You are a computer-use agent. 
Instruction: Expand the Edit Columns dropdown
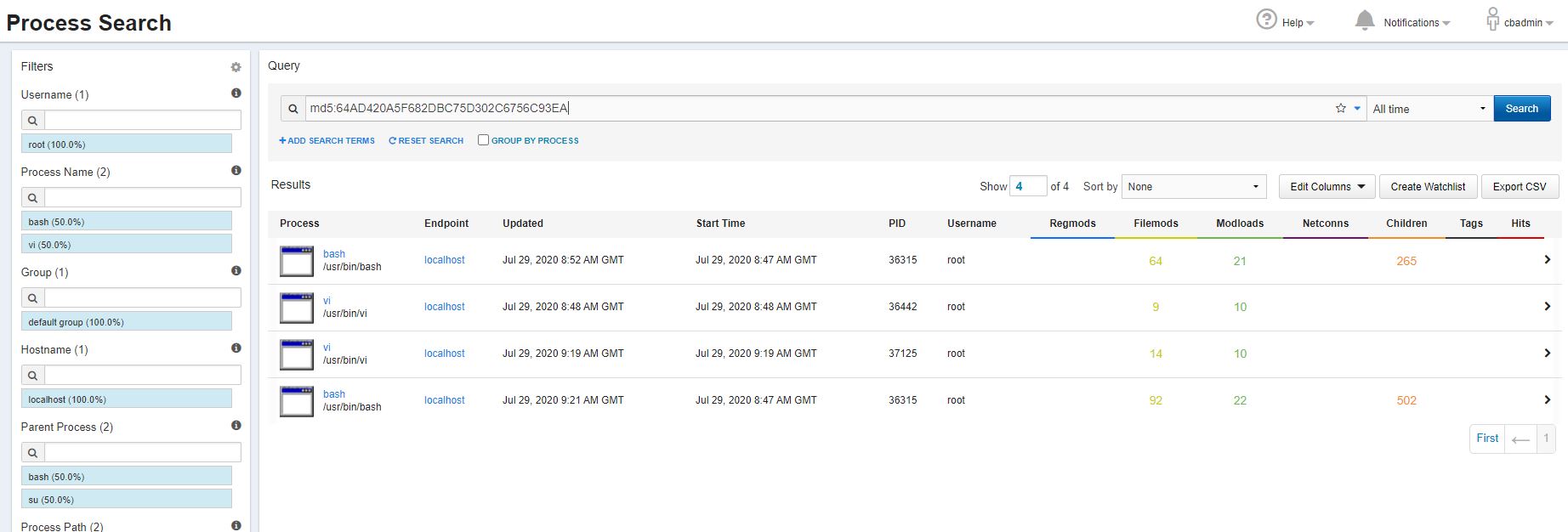[1327, 187]
